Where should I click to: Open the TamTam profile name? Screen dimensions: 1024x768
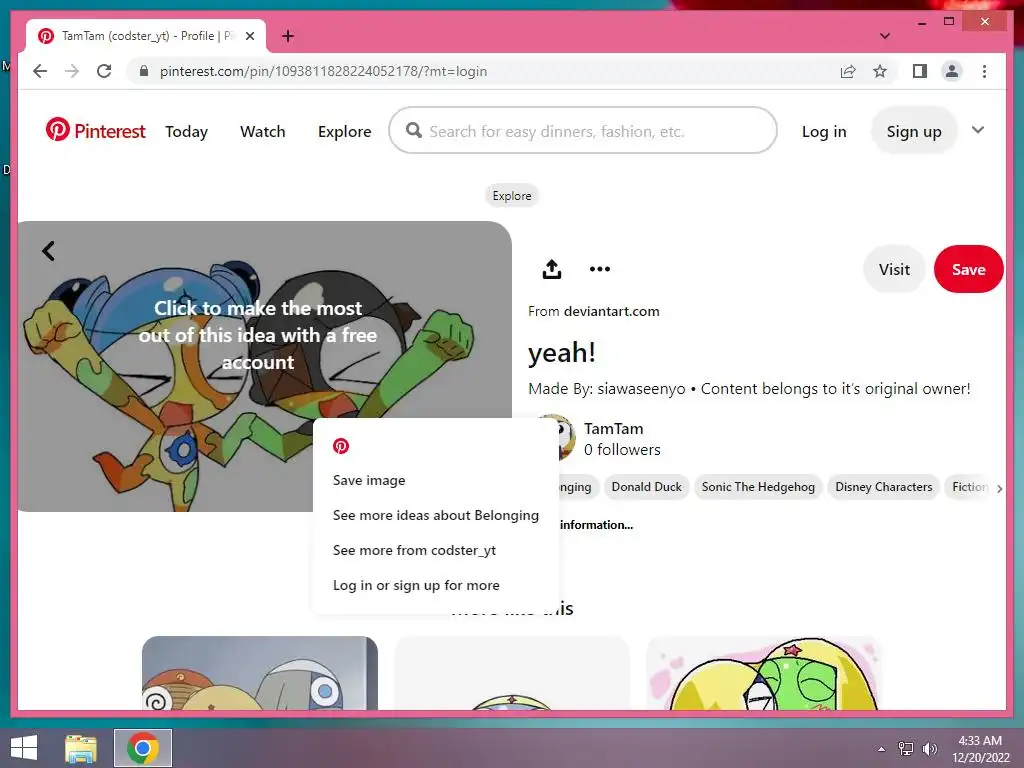click(x=613, y=428)
